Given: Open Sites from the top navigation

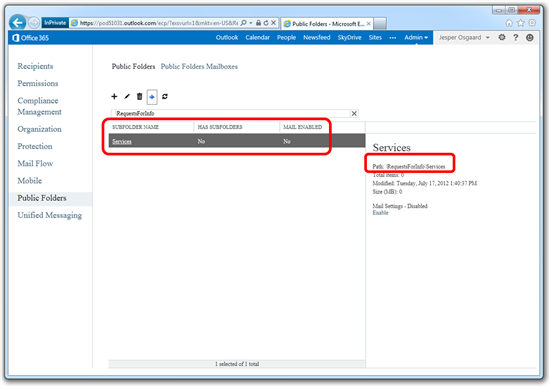Looking at the screenshot, I should coord(375,38).
